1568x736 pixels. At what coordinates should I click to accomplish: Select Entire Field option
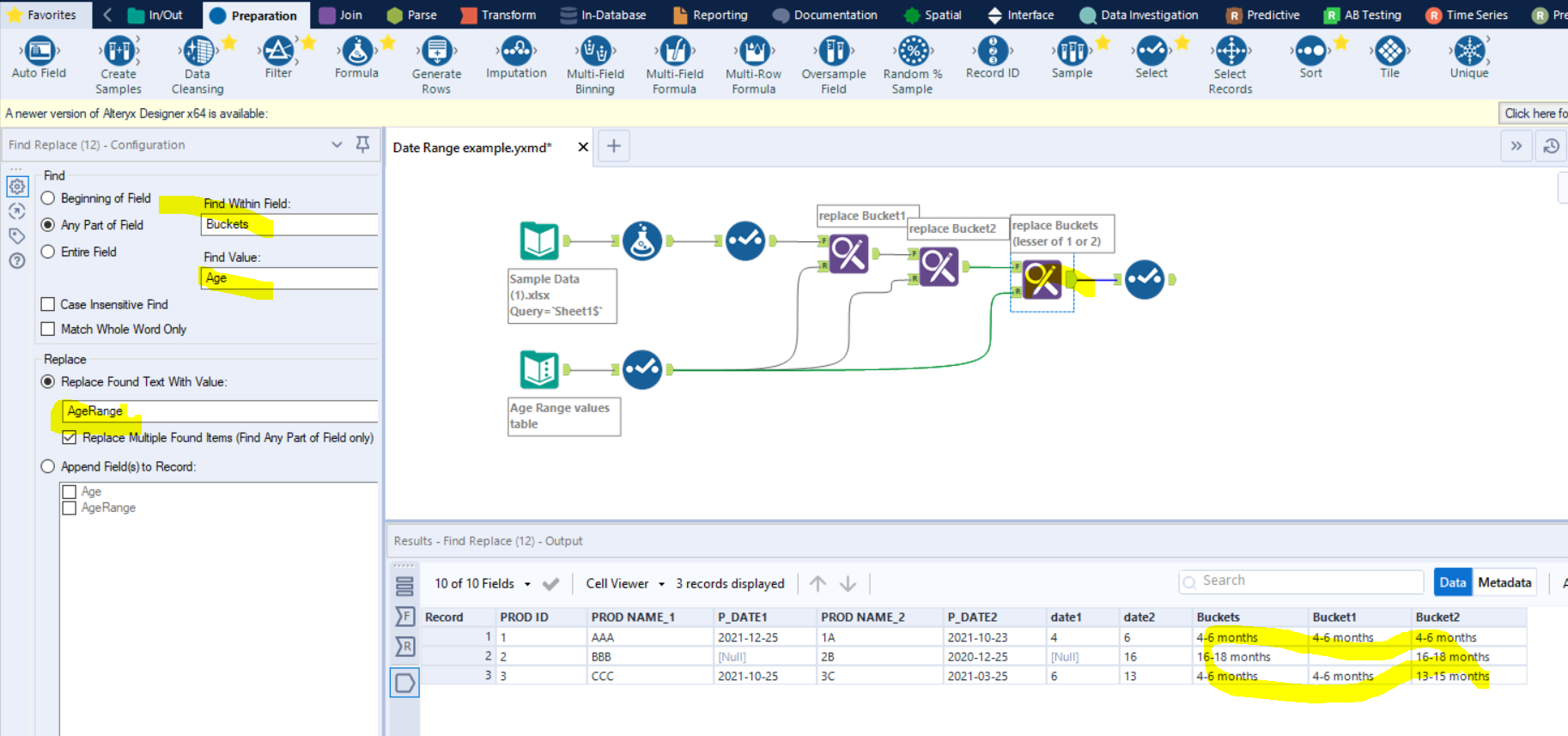(48, 252)
